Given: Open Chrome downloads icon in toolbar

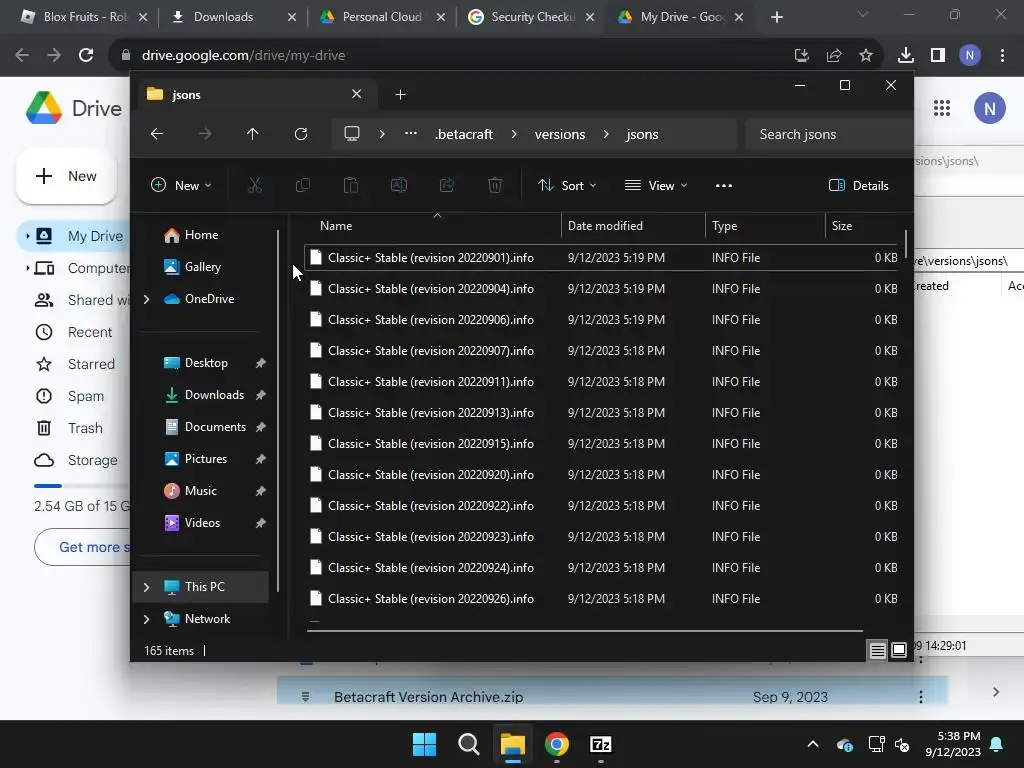Looking at the screenshot, I should pos(905,56).
